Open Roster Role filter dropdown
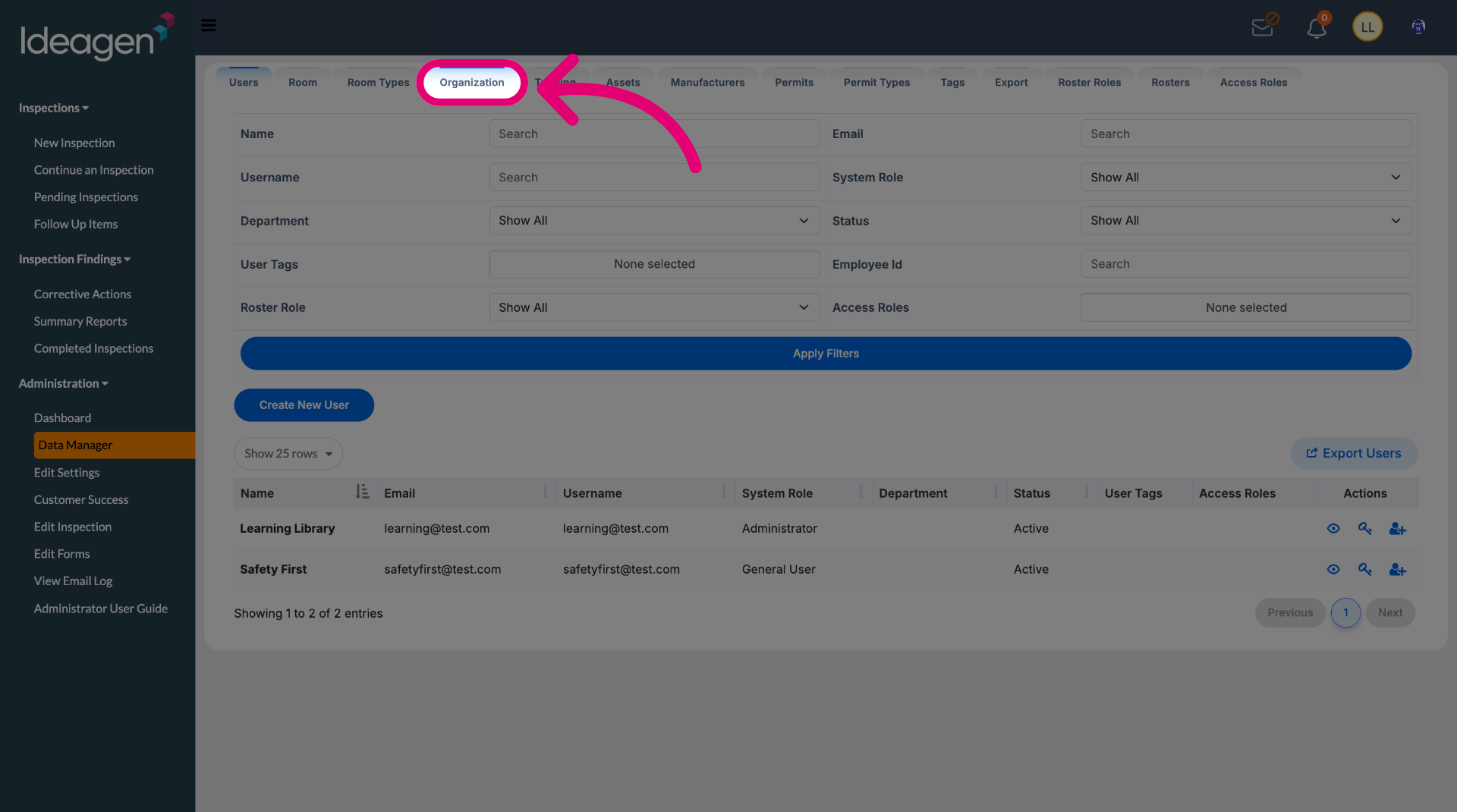1457x812 pixels. (654, 308)
